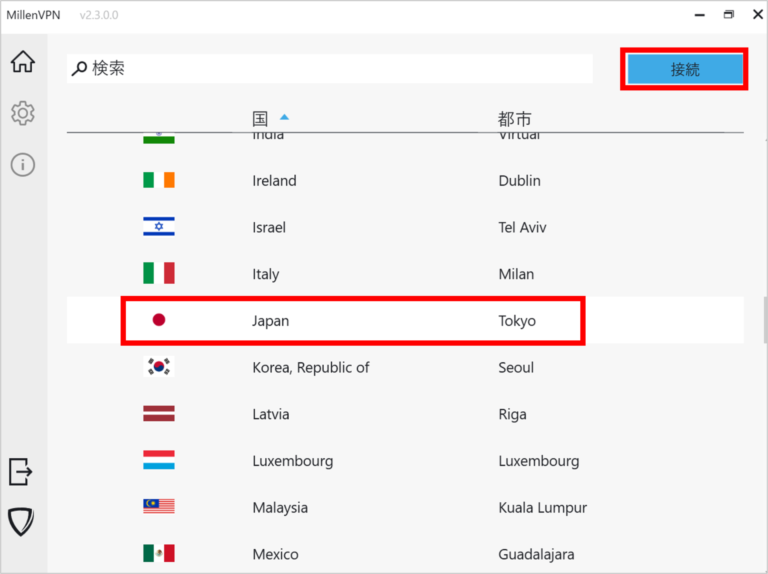
Task: Open the settings gear in sidebar
Action: point(22,113)
